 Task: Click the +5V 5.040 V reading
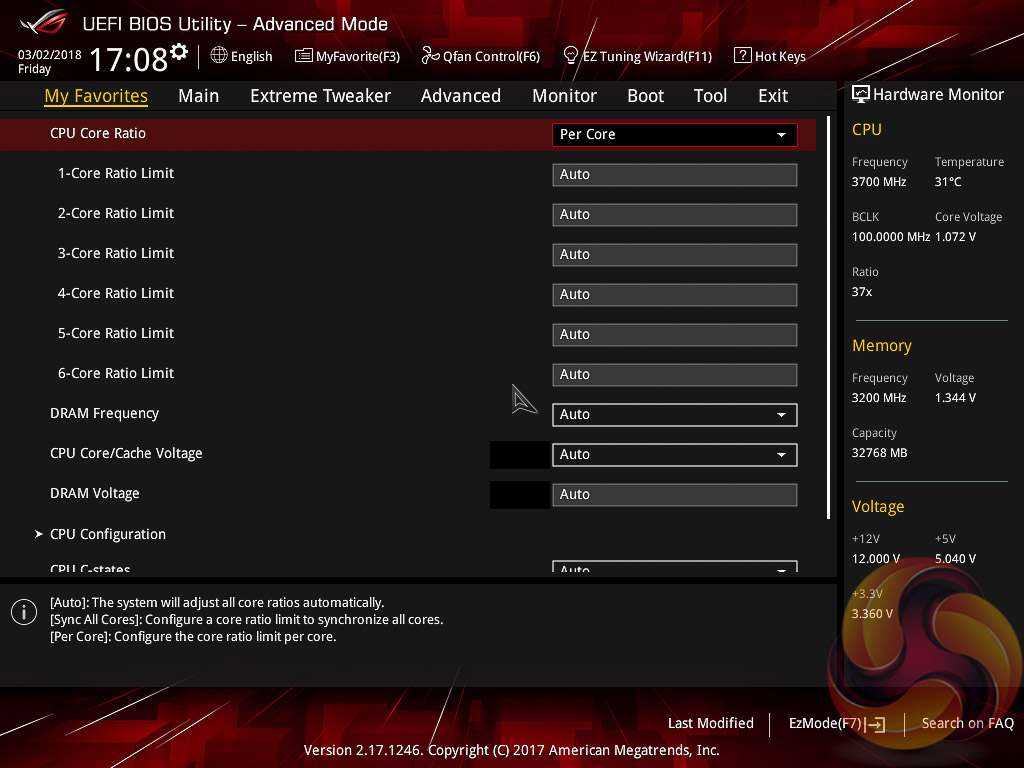click(x=955, y=559)
